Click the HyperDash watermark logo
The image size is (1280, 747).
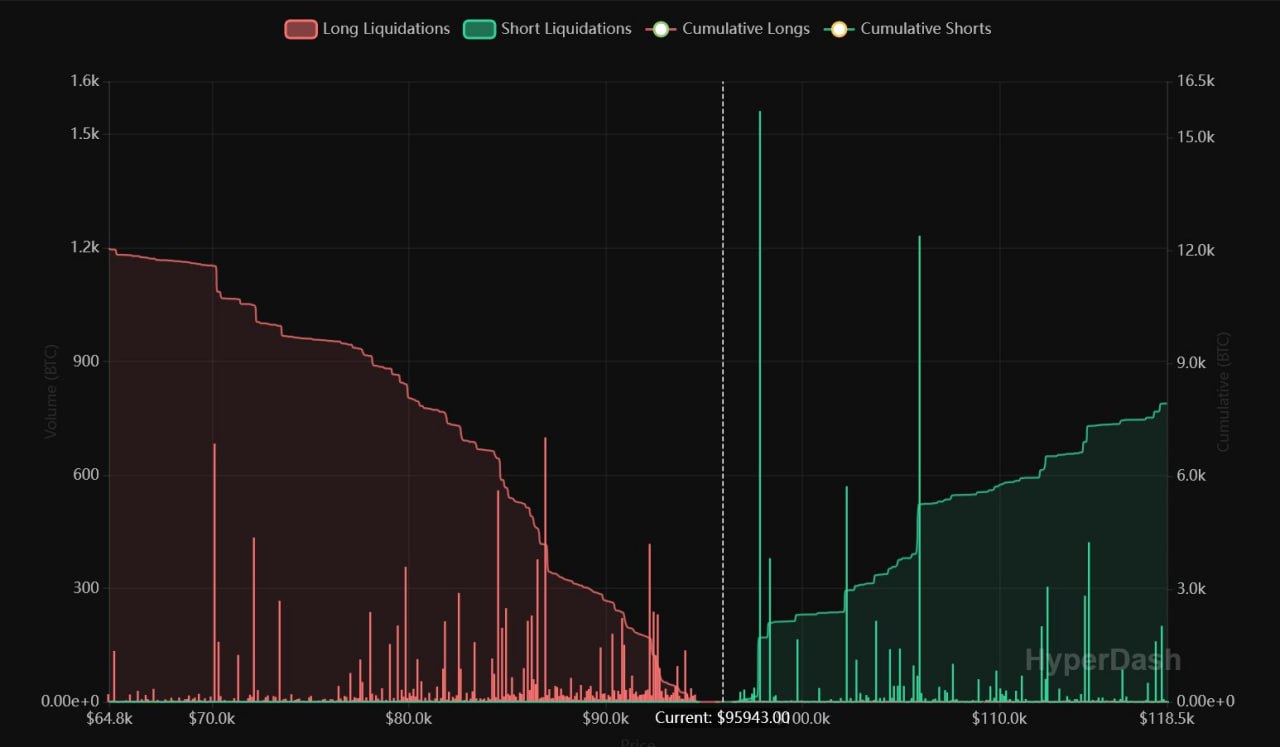point(1102,660)
